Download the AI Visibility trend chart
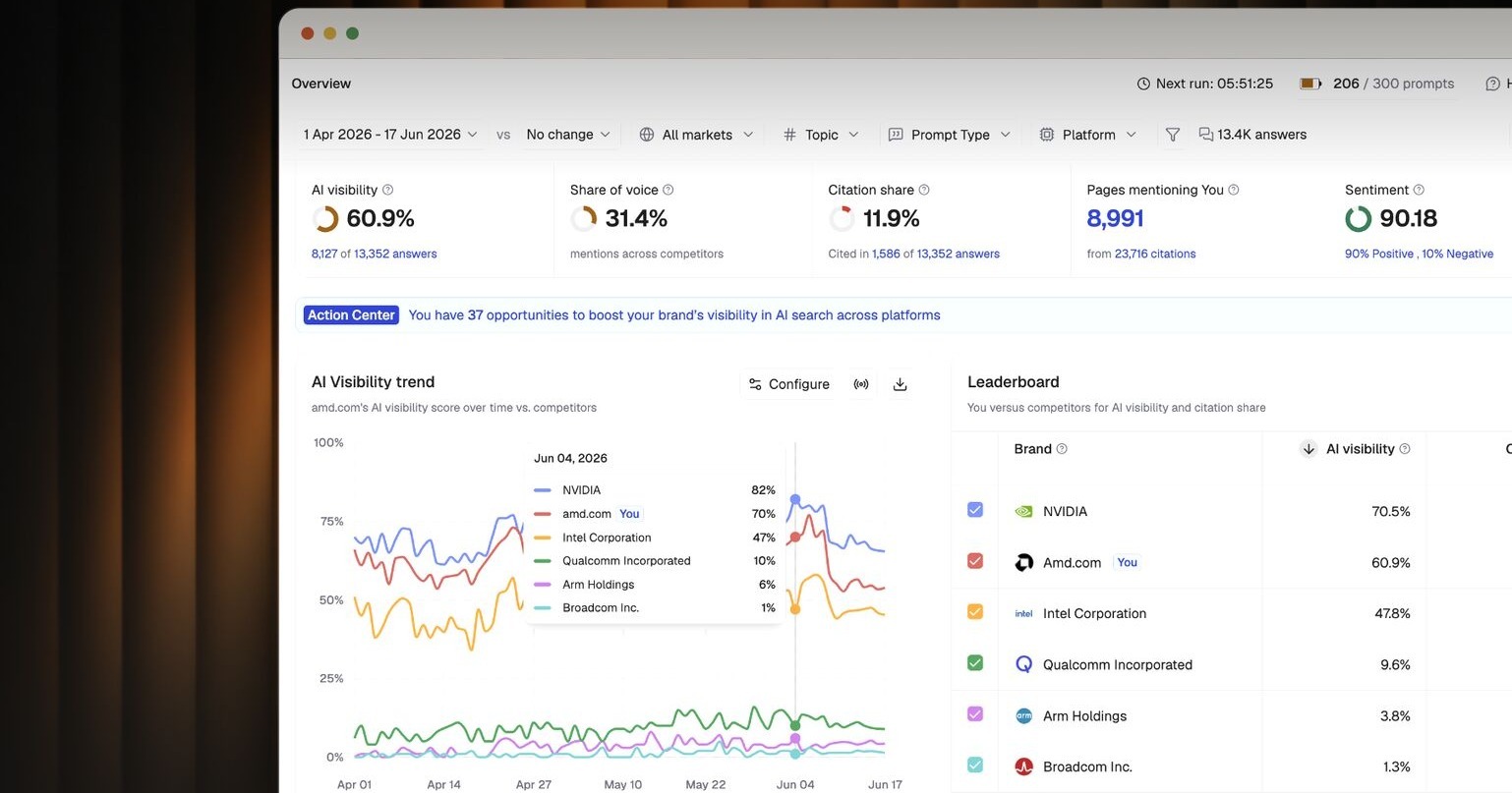The image size is (1512, 793). pyautogui.click(x=900, y=384)
